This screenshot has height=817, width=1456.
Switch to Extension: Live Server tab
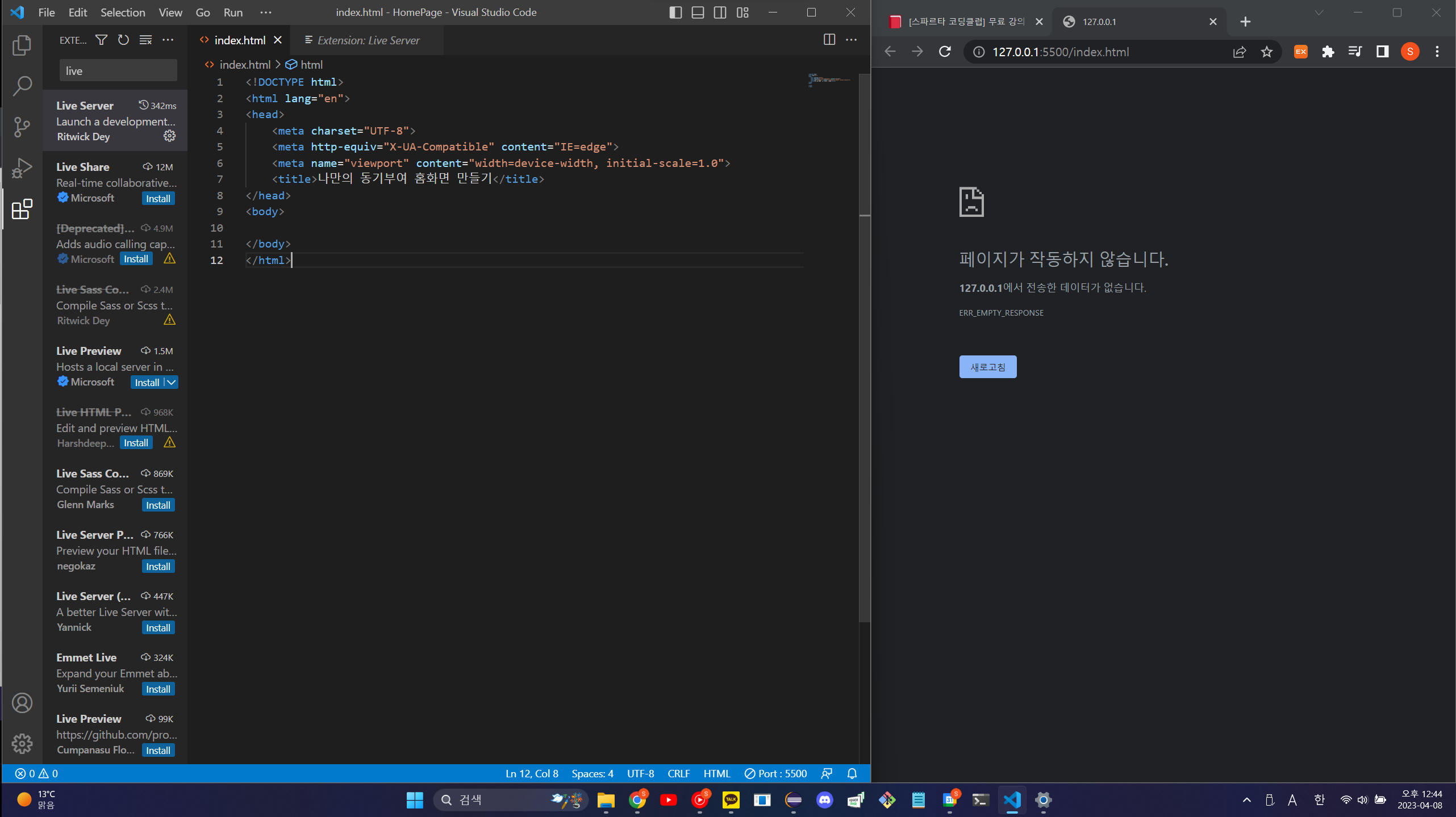click(367, 40)
